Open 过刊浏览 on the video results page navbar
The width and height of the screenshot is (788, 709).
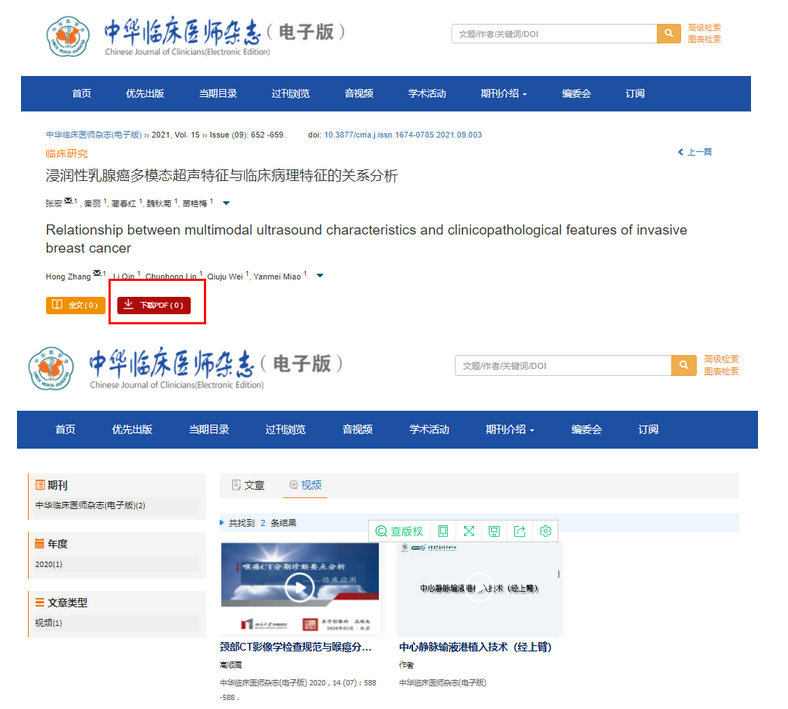285,429
